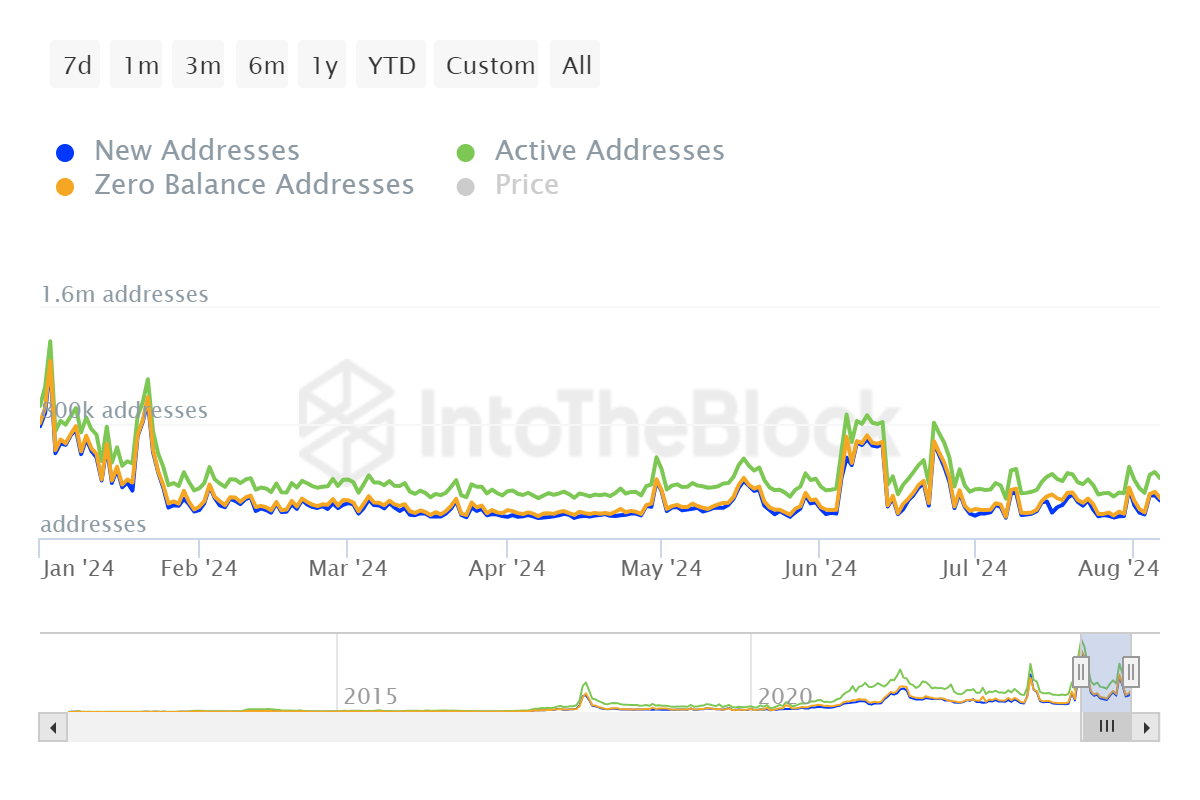The height and width of the screenshot is (800, 1200).
Task: Click the scrollbar right arrow
Action: [1146, 727]
